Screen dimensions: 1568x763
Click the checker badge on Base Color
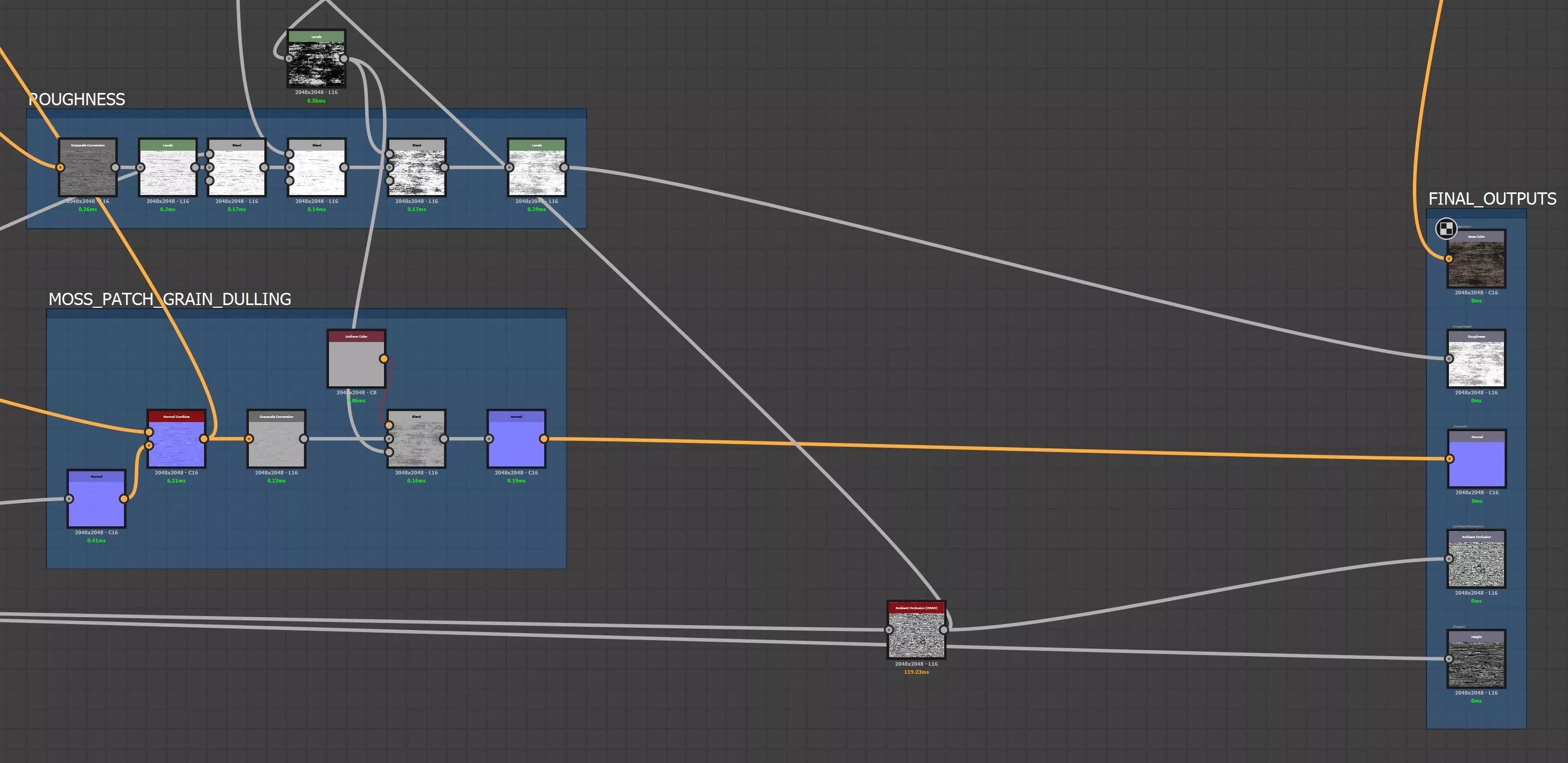[x=1446, y=228]
